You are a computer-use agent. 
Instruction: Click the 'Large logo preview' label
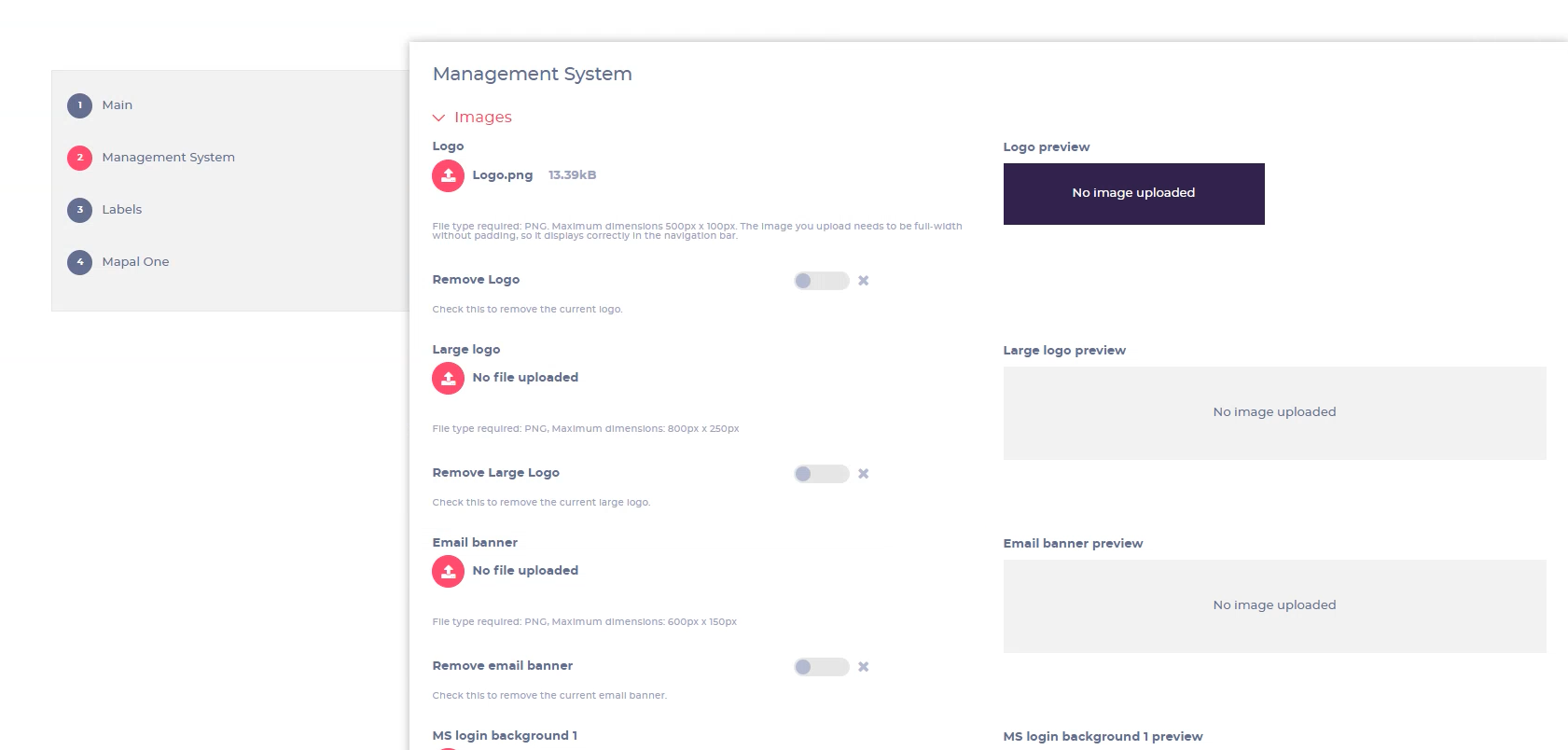pos(1064,351)
